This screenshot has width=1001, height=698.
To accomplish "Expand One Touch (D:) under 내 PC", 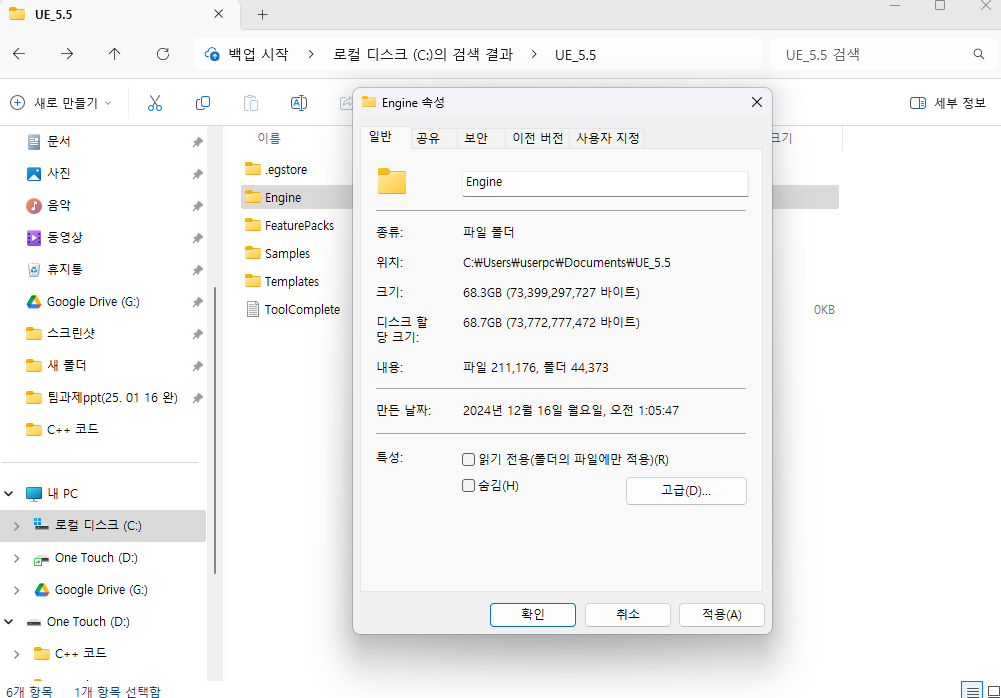I will 17,558.
